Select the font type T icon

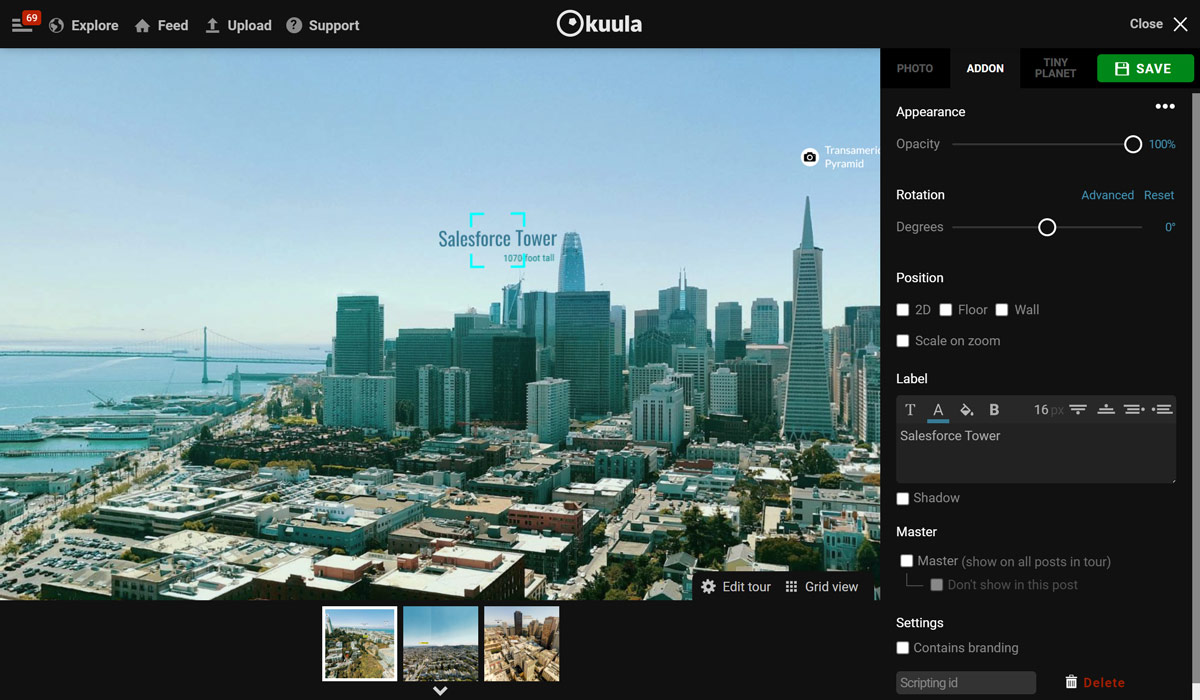click(910, 410)
